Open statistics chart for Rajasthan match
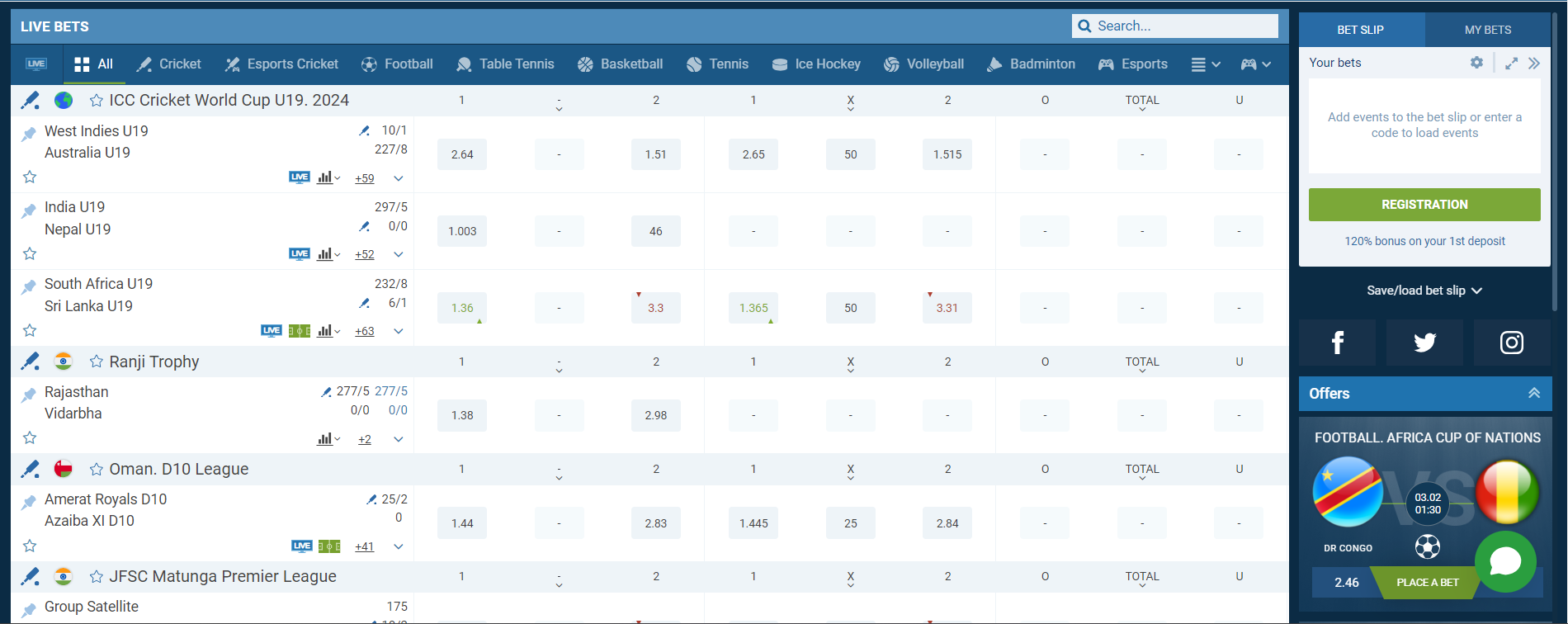This screenshot has width=1568, height=624. [x=328, y=439]
